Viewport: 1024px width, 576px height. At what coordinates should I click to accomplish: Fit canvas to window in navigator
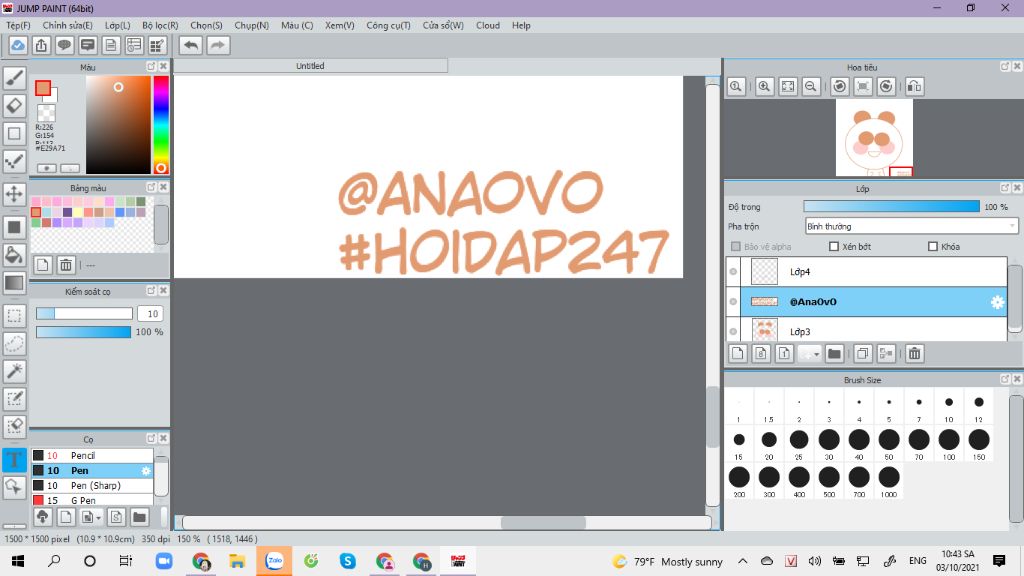pyautogui.click(x=788, y=86)
